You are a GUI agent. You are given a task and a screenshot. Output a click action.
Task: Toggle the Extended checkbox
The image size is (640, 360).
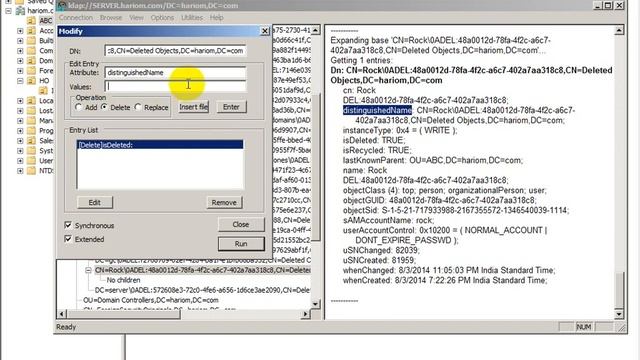(x=68, y=239)
